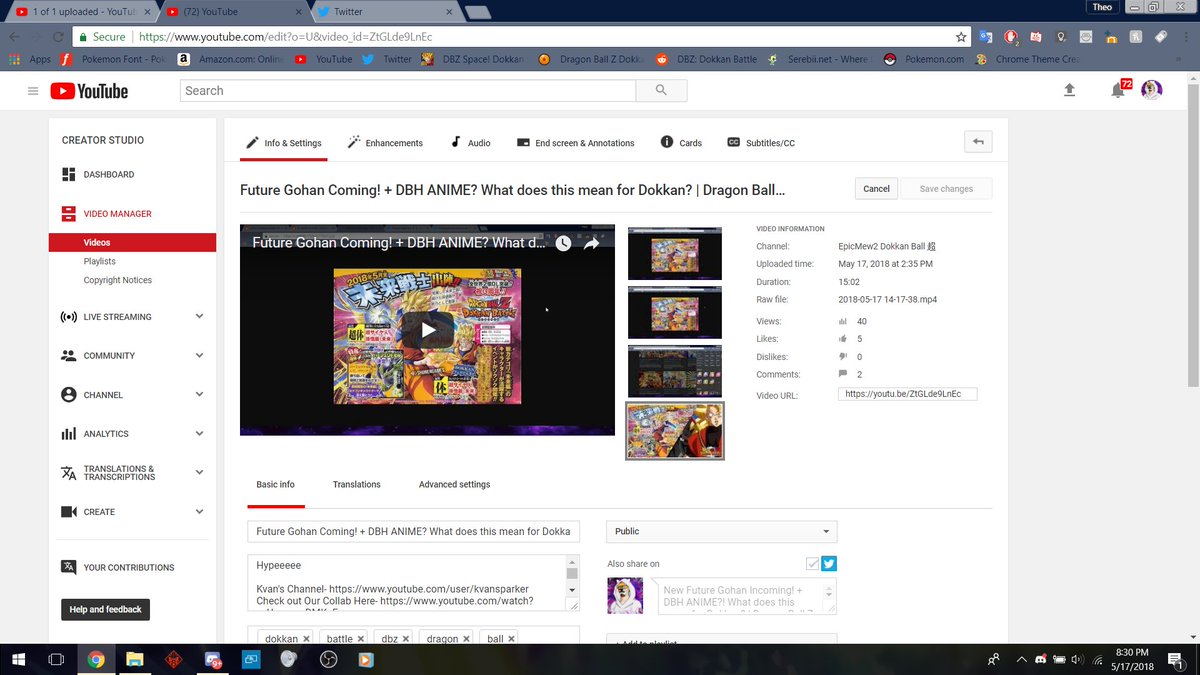Click Help and feedback button

point(105,609)
